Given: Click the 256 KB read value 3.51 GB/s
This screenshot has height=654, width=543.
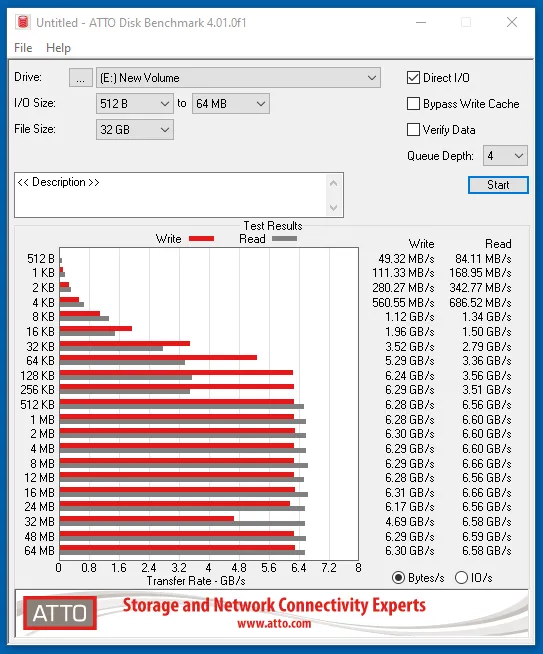Looking at the screenshot, I should coord(486,390).
